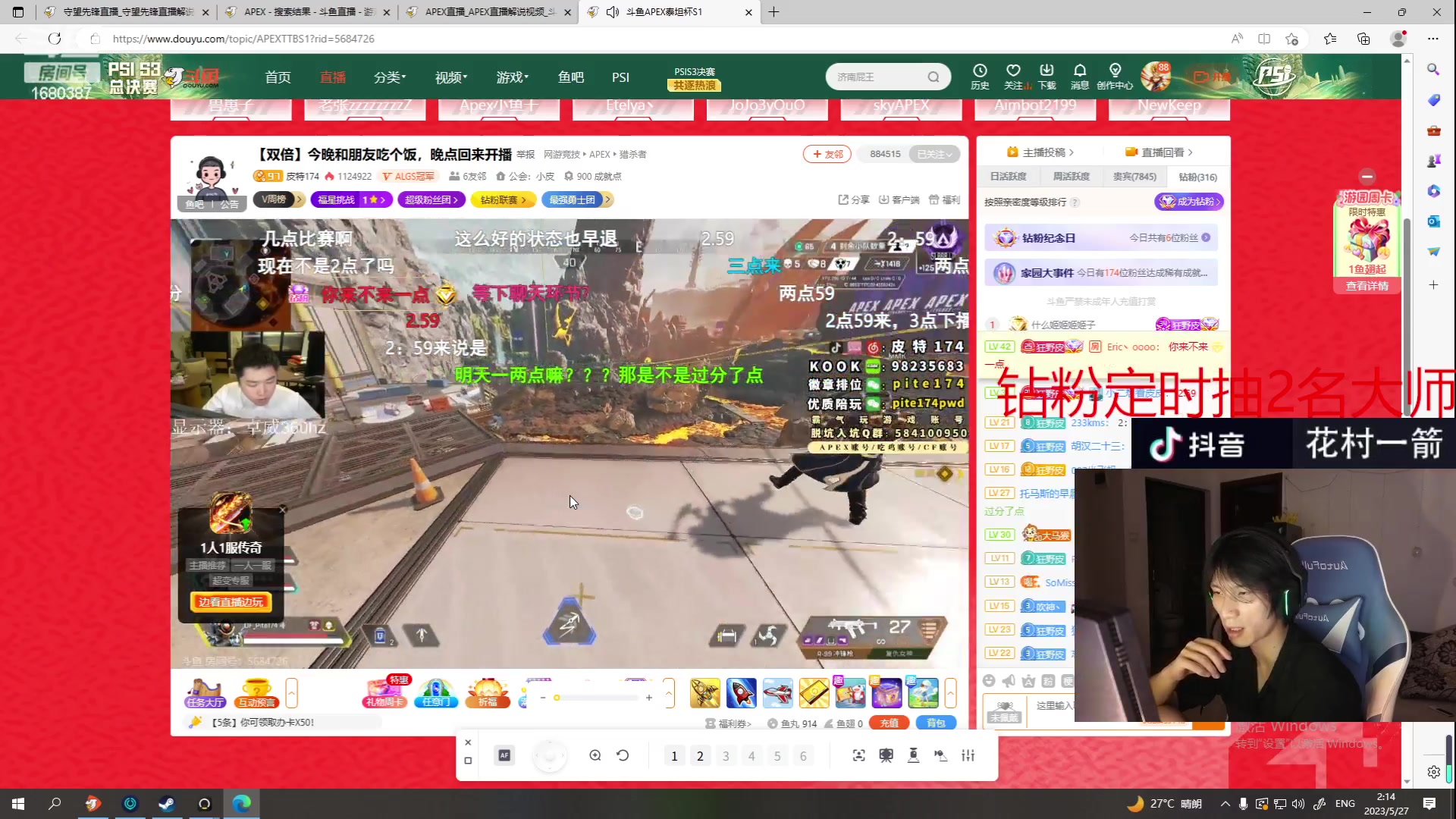Switch to 周活跃度 tab
This screenshot has width=1456, height=819.
[1071, 177]
